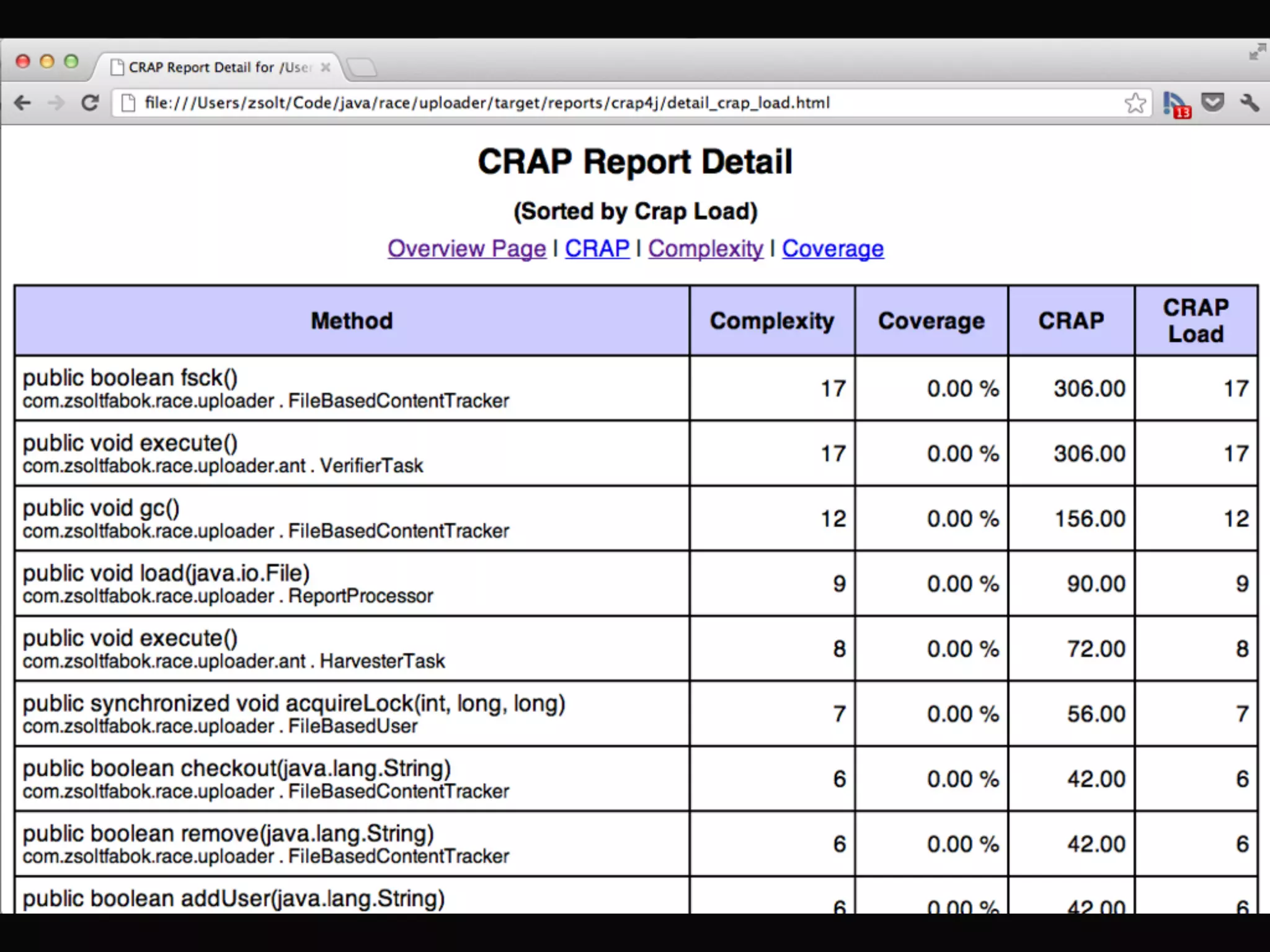Open Chrome wrench settings menu

(x=1250, y=103)
